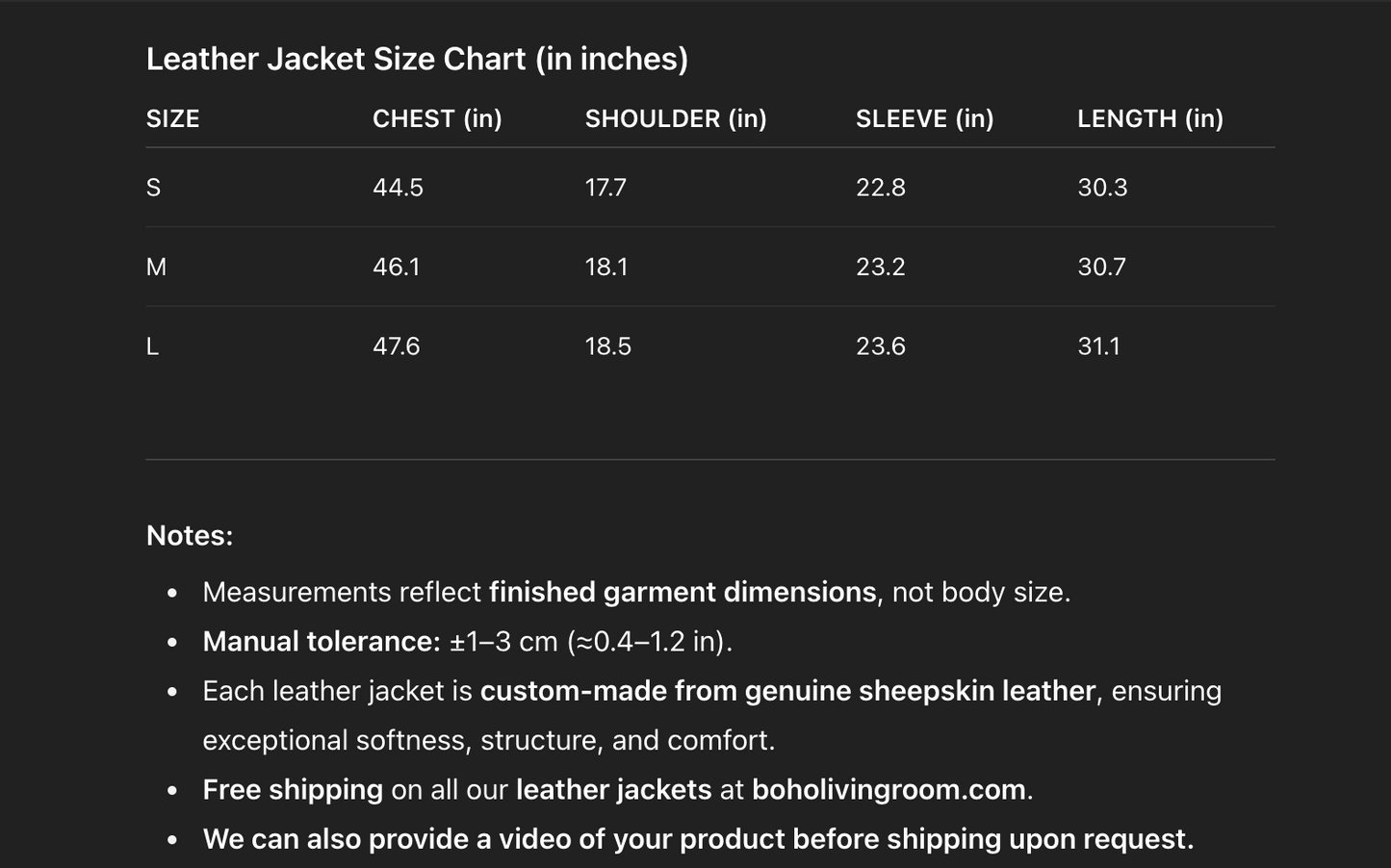
Task: Click the 'Manual tolerance:' bold label
Action: coord(322,642)
